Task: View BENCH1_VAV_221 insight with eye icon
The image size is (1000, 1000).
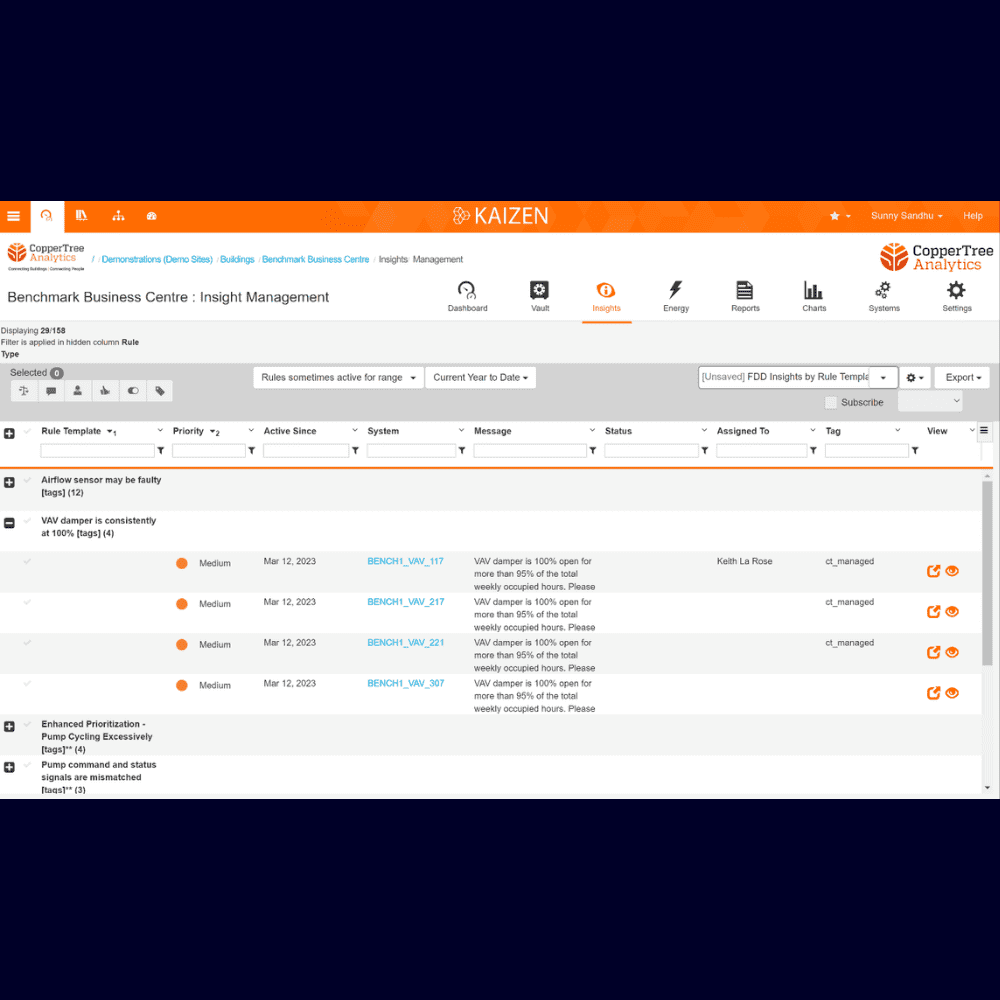Action: 952,652
